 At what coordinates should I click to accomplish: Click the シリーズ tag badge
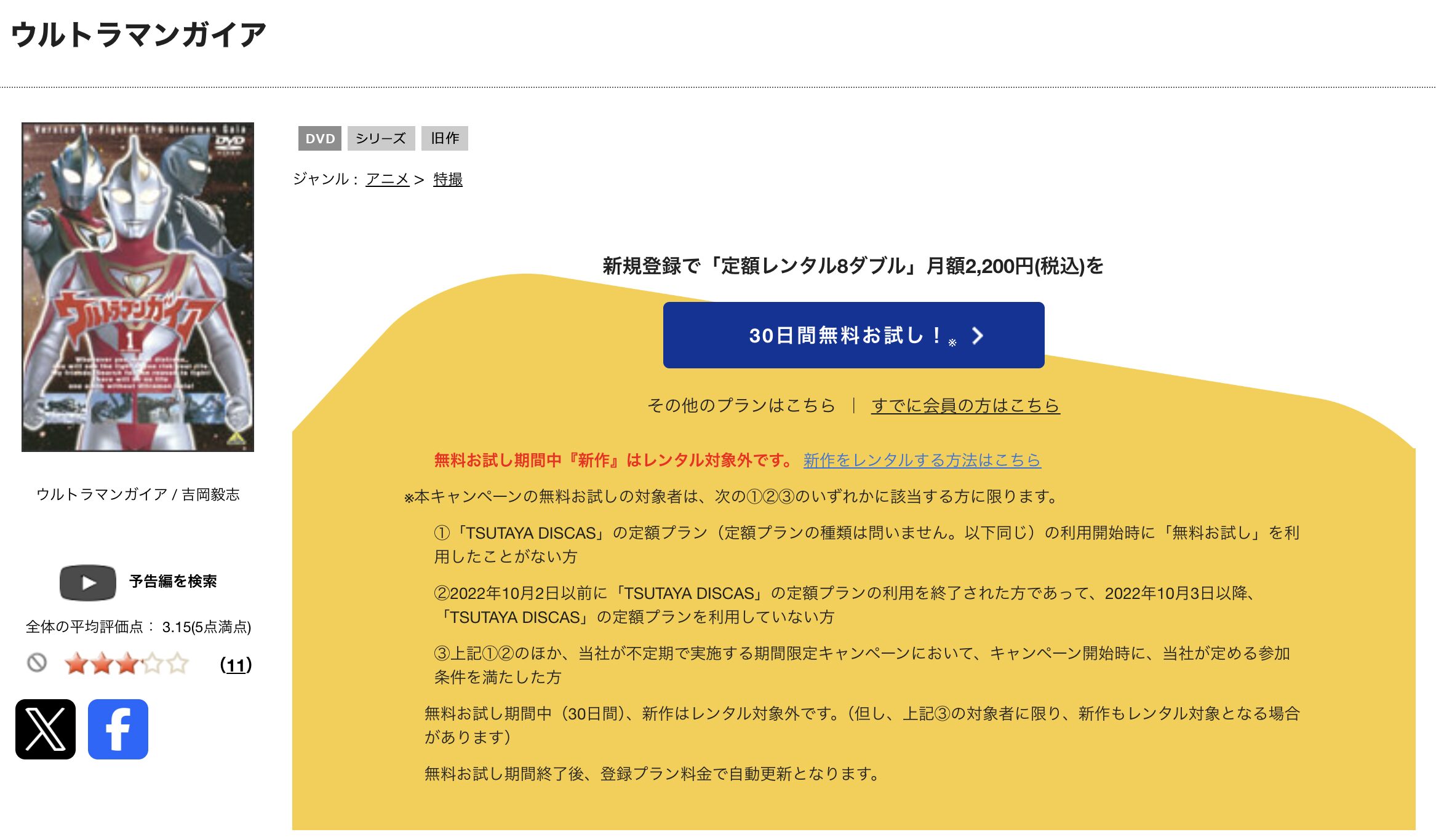click(x=381, y=138)
